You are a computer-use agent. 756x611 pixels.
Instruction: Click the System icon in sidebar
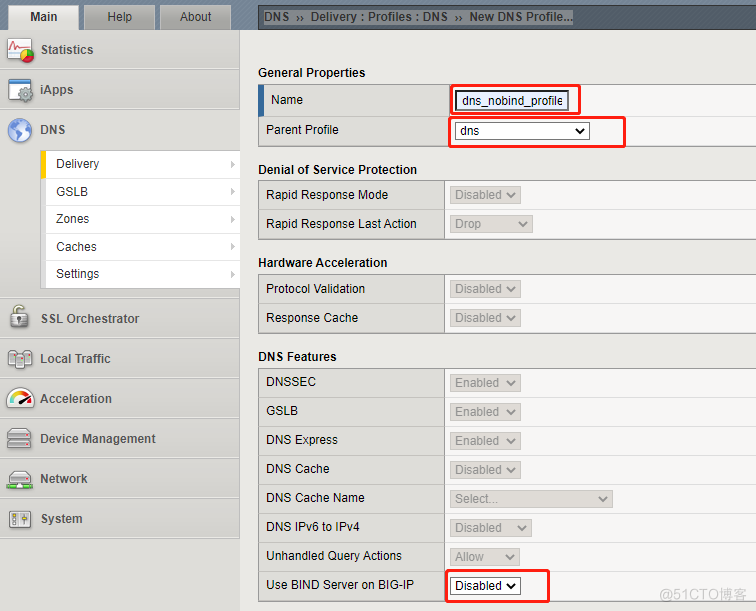(20, 518)
